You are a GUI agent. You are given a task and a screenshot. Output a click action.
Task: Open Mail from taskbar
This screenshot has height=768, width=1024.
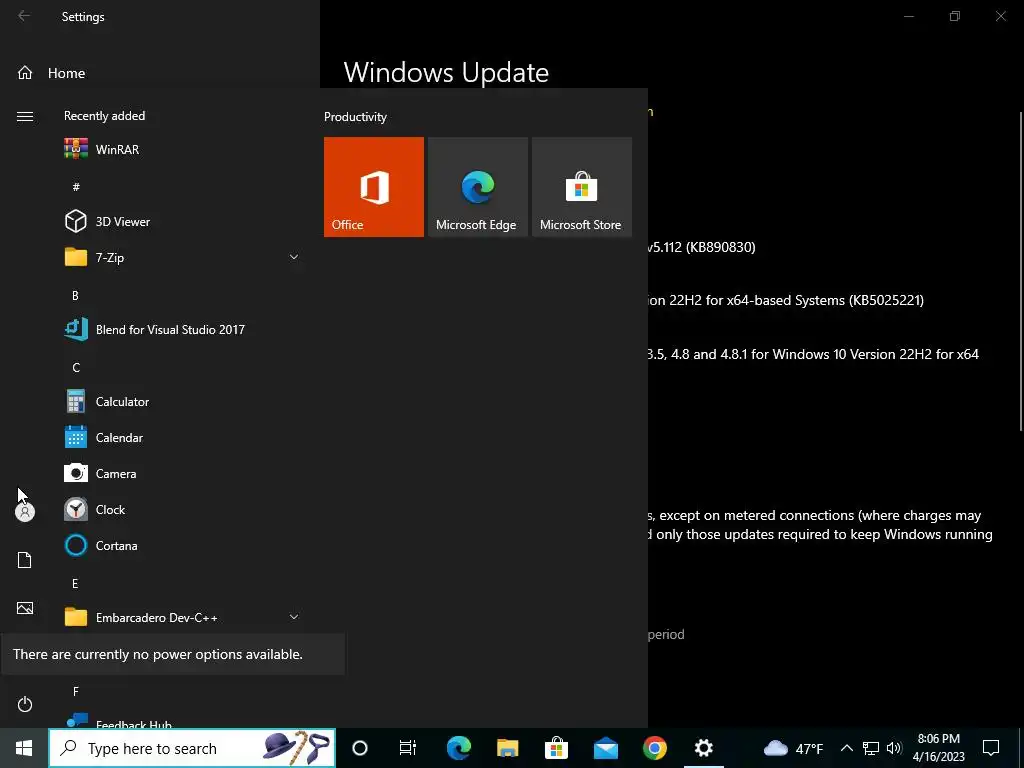point(605,748)
